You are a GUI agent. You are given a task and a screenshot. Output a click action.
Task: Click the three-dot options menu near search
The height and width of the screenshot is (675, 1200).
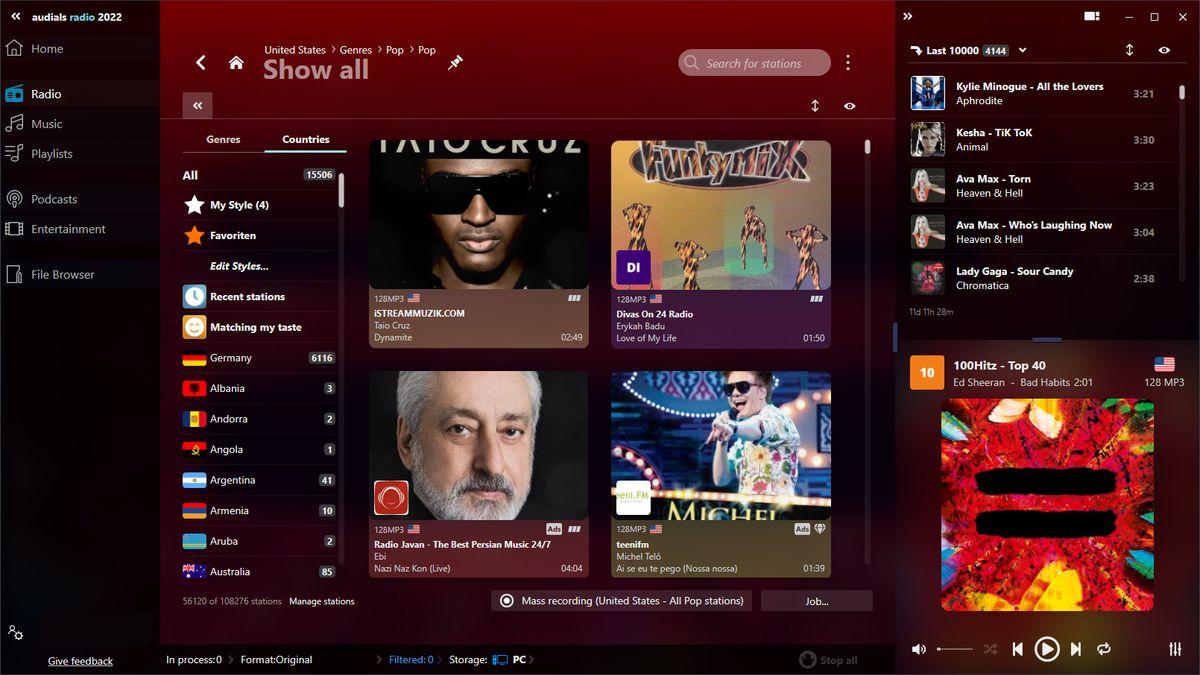tap(848, 63)
